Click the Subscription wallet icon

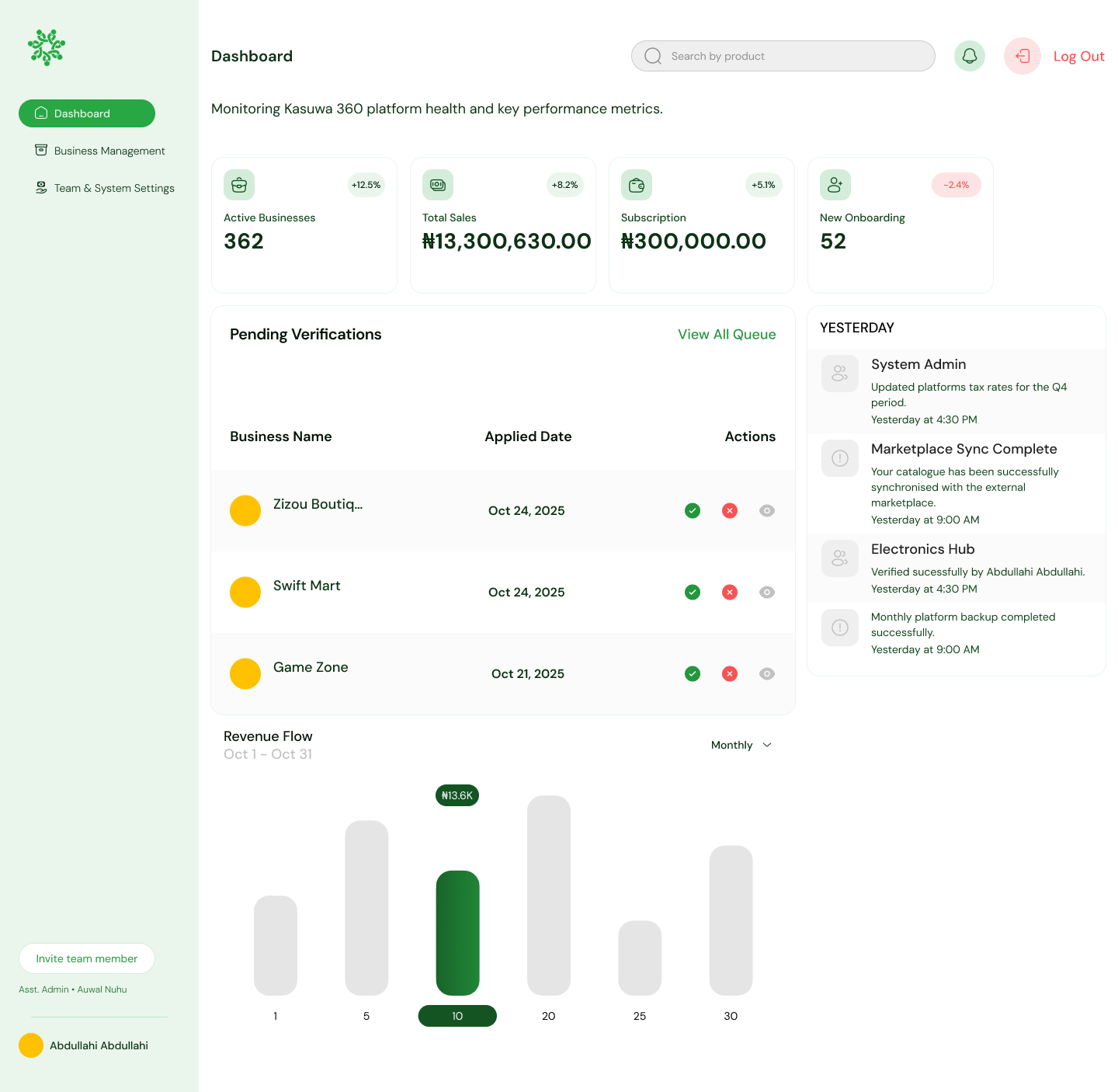(637, 185)
